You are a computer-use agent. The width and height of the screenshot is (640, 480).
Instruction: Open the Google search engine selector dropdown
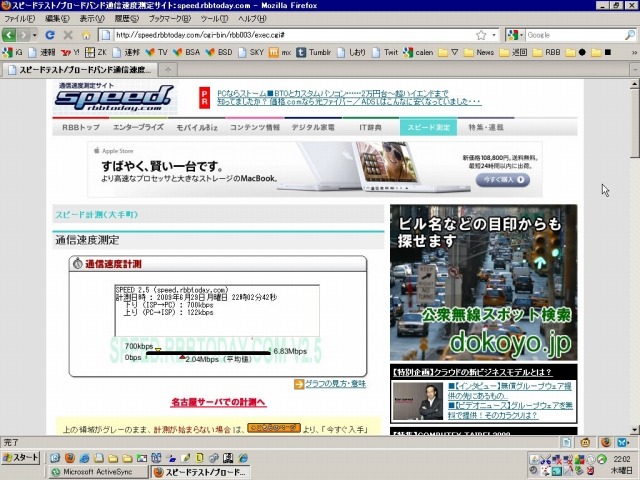pyautogui.click(x=515, y=35)
